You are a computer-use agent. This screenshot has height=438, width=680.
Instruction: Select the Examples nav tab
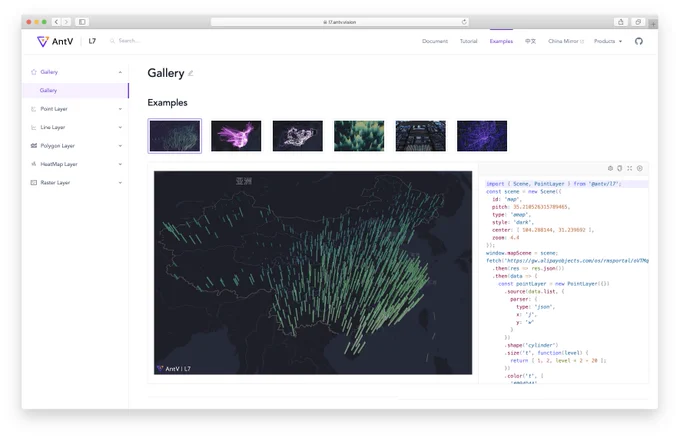(x=501, y=41)
